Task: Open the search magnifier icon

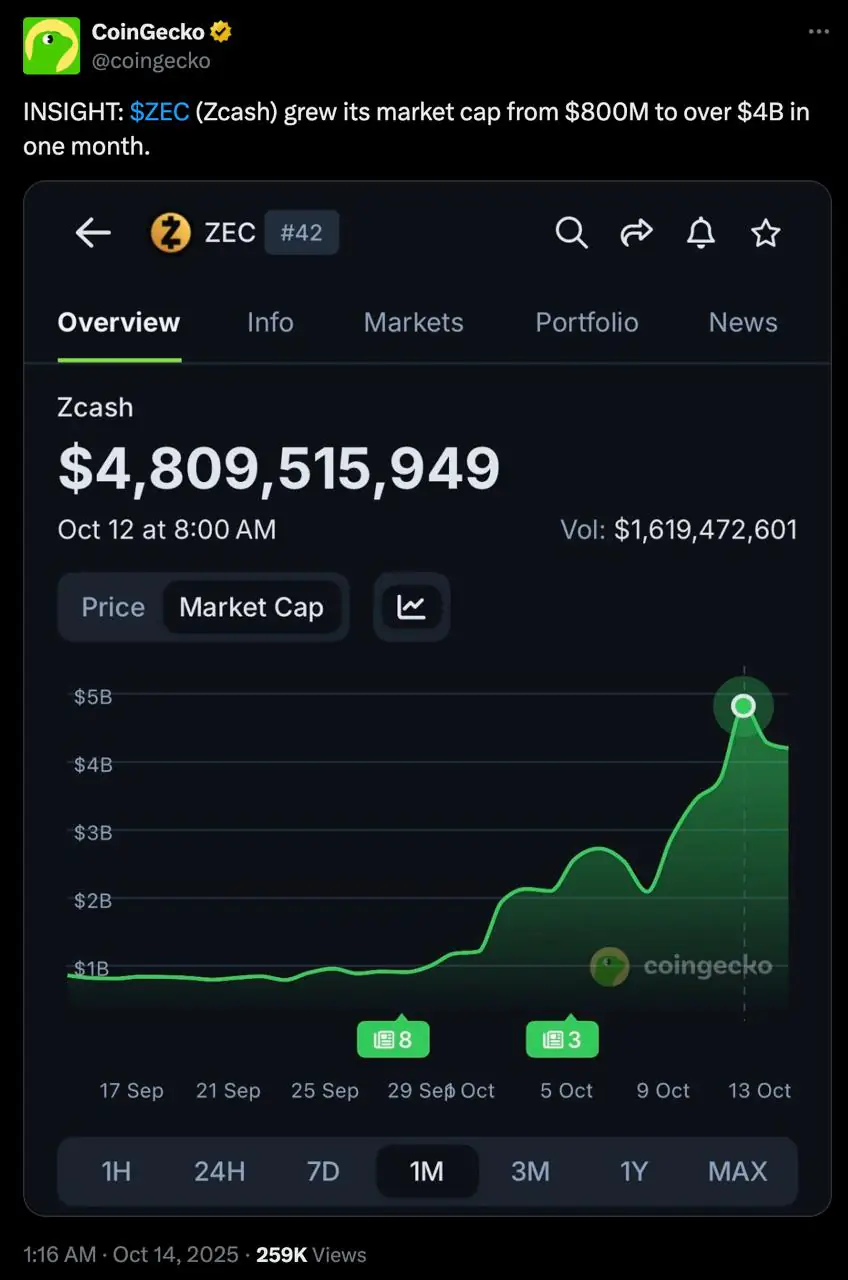Action: 571,233
